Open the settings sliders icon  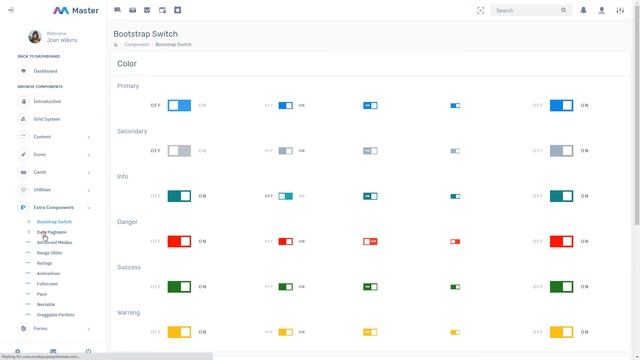coord(620,11)
